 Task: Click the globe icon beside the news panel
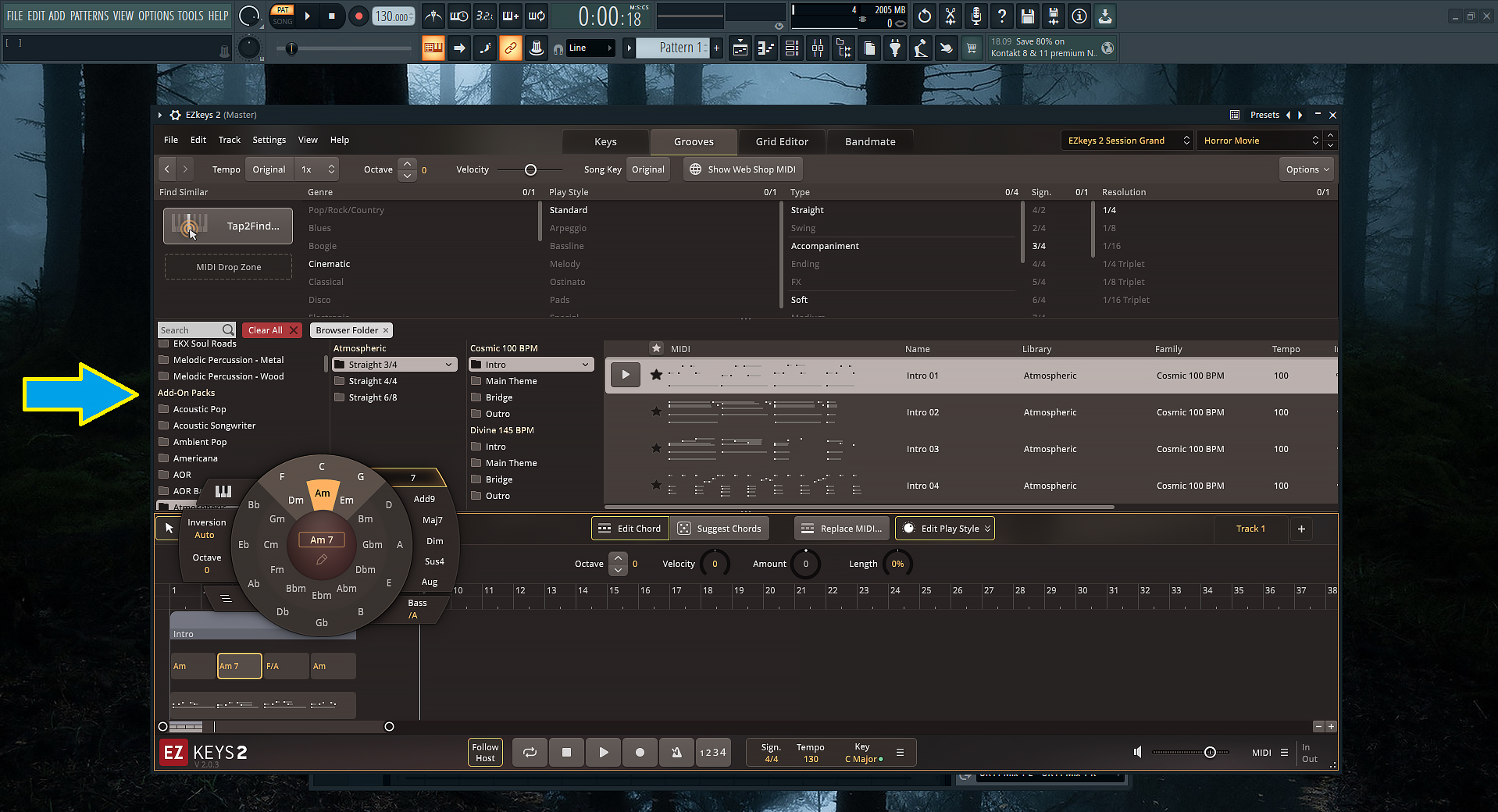tap(1107, 48)
